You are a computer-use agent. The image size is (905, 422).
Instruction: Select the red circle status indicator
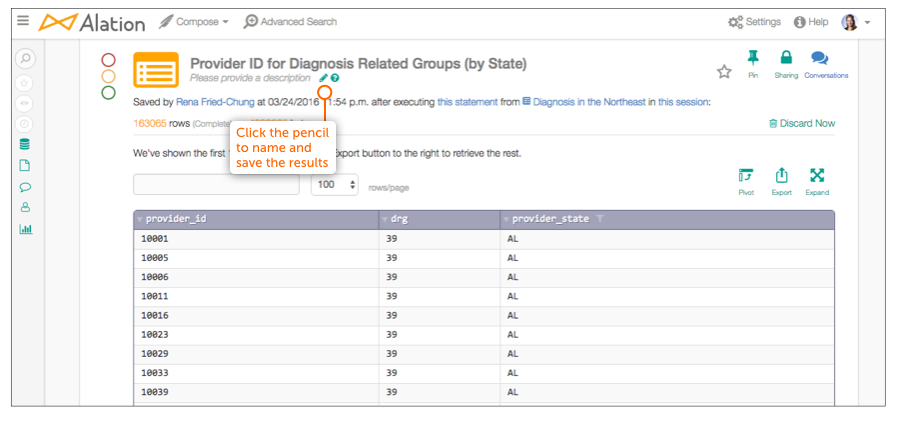(109, 60)
